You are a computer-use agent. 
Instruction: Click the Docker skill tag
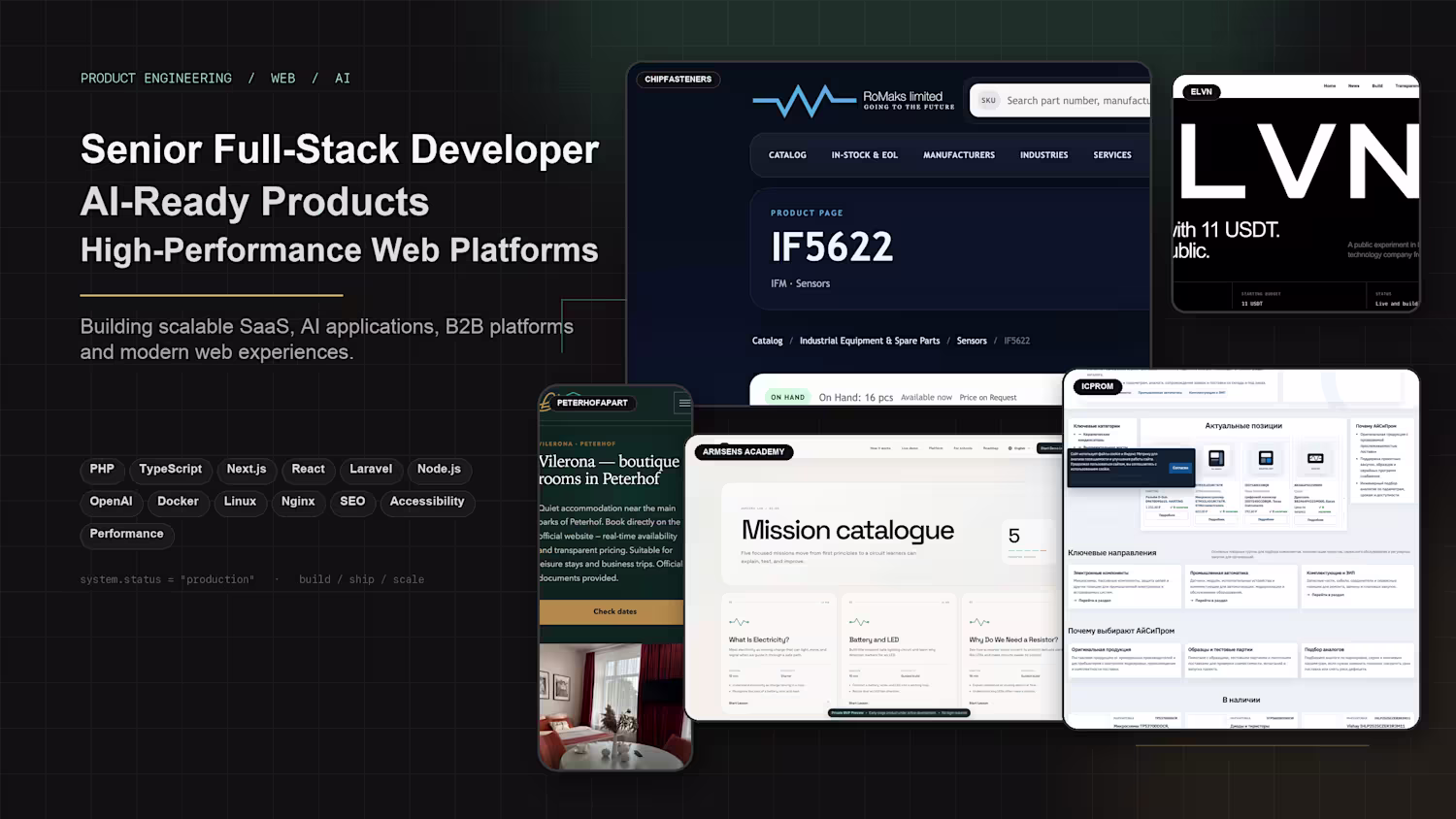pos(178,502)
